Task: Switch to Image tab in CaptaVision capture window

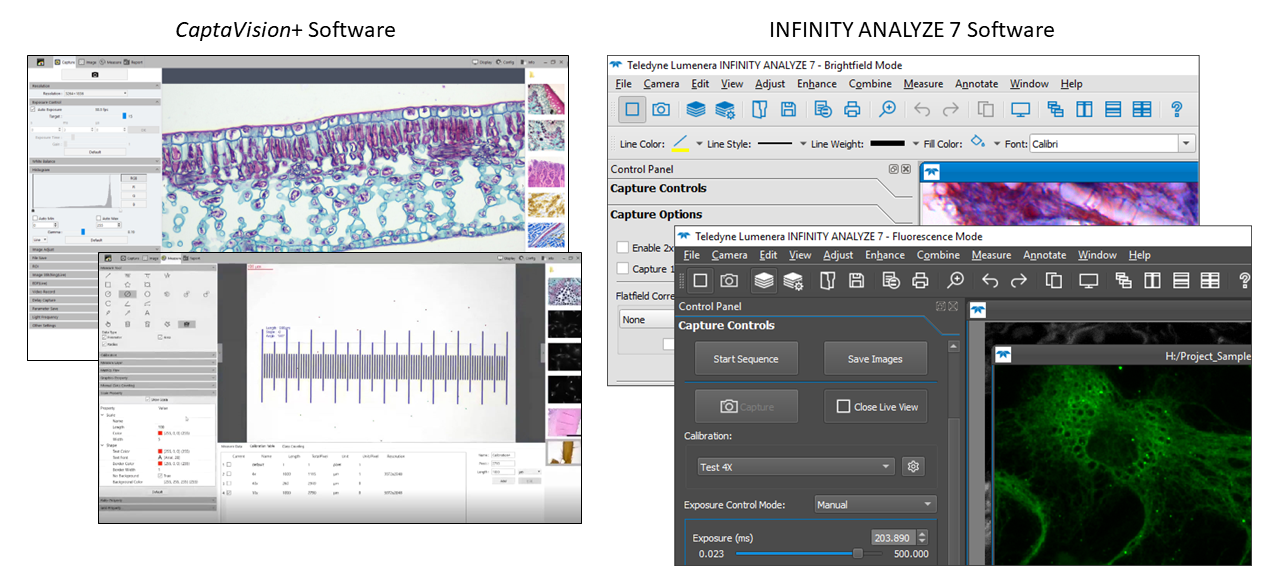Action: 89,62
